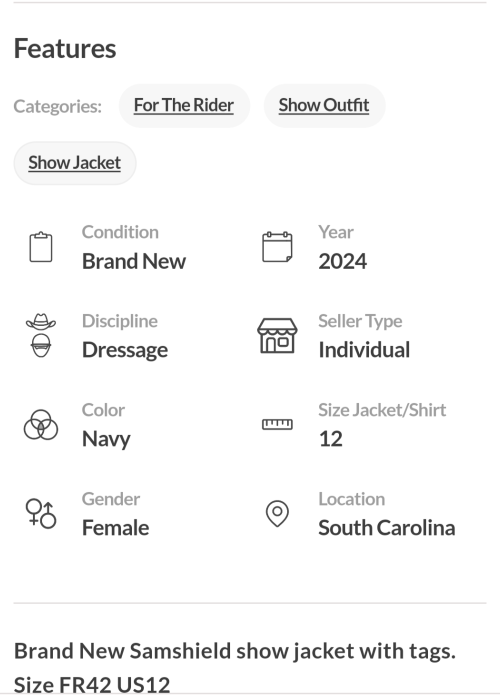
Task: Click the 2024 year value
Action: 343,261
